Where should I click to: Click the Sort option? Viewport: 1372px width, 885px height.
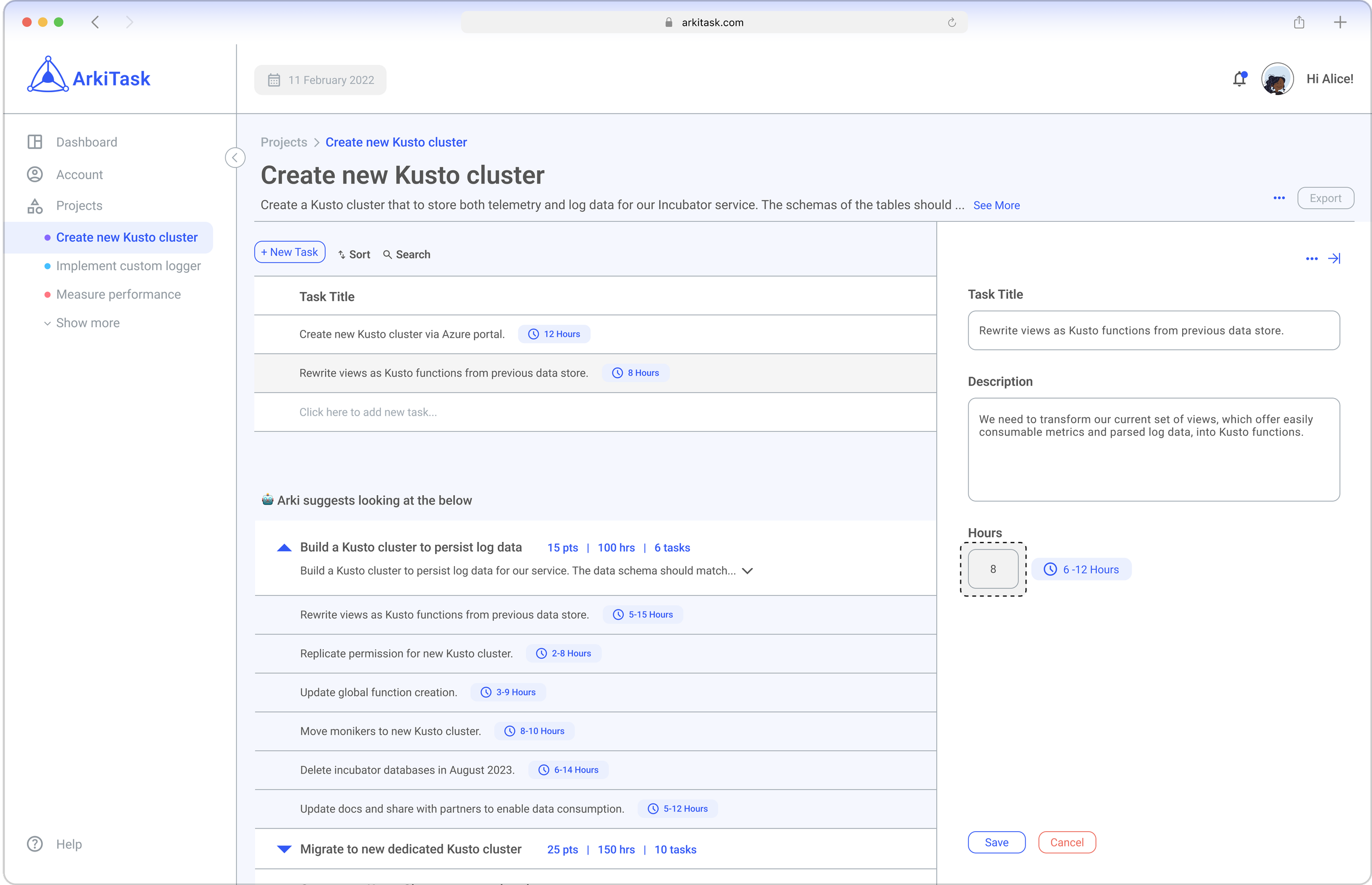coord(355,255)
